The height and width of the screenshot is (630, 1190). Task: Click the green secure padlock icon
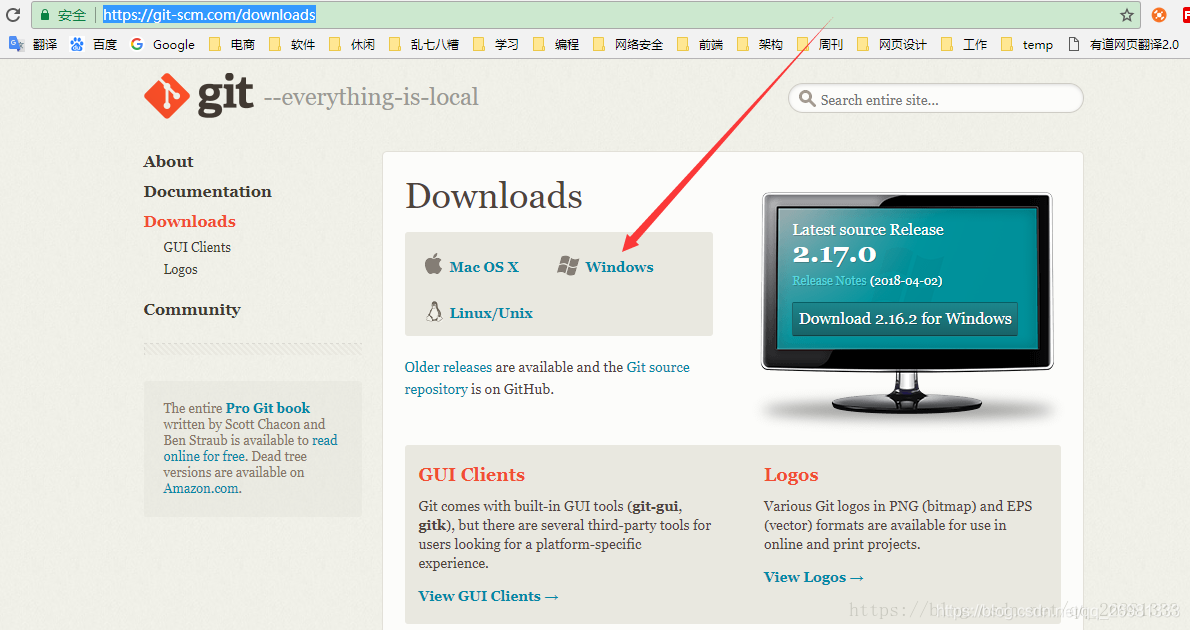(45, 14)
